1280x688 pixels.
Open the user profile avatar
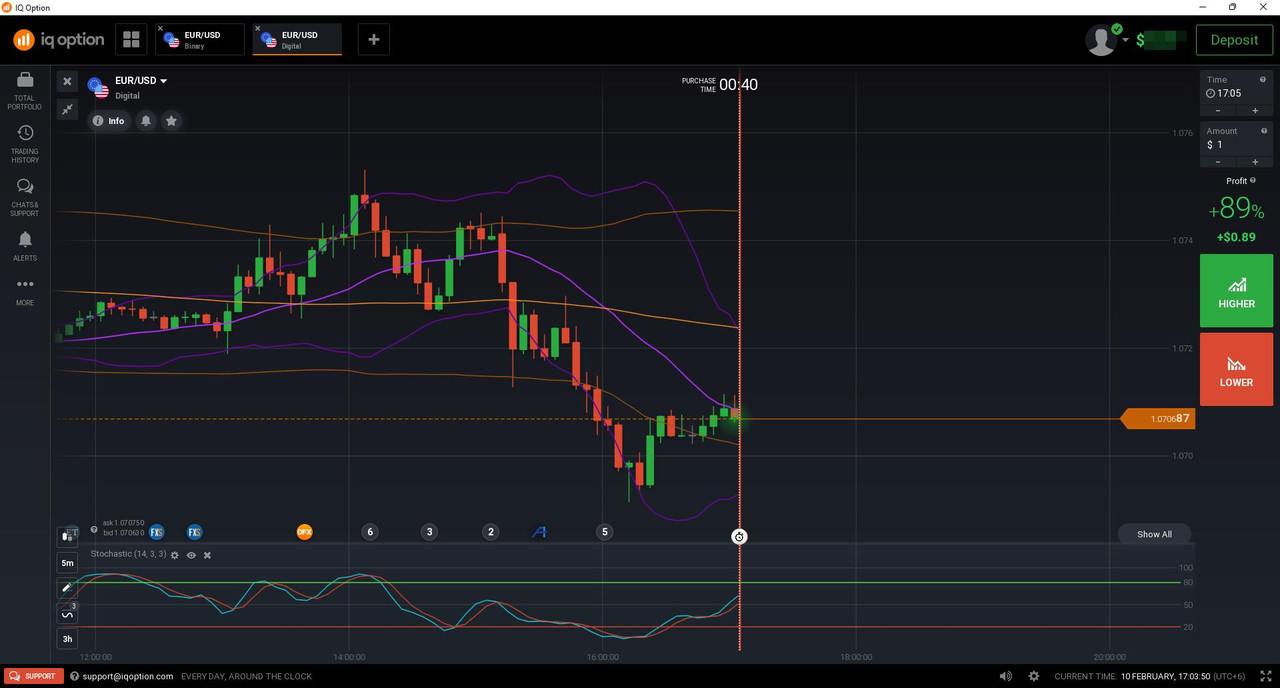pyautogui.click(x=1100, y=40)
